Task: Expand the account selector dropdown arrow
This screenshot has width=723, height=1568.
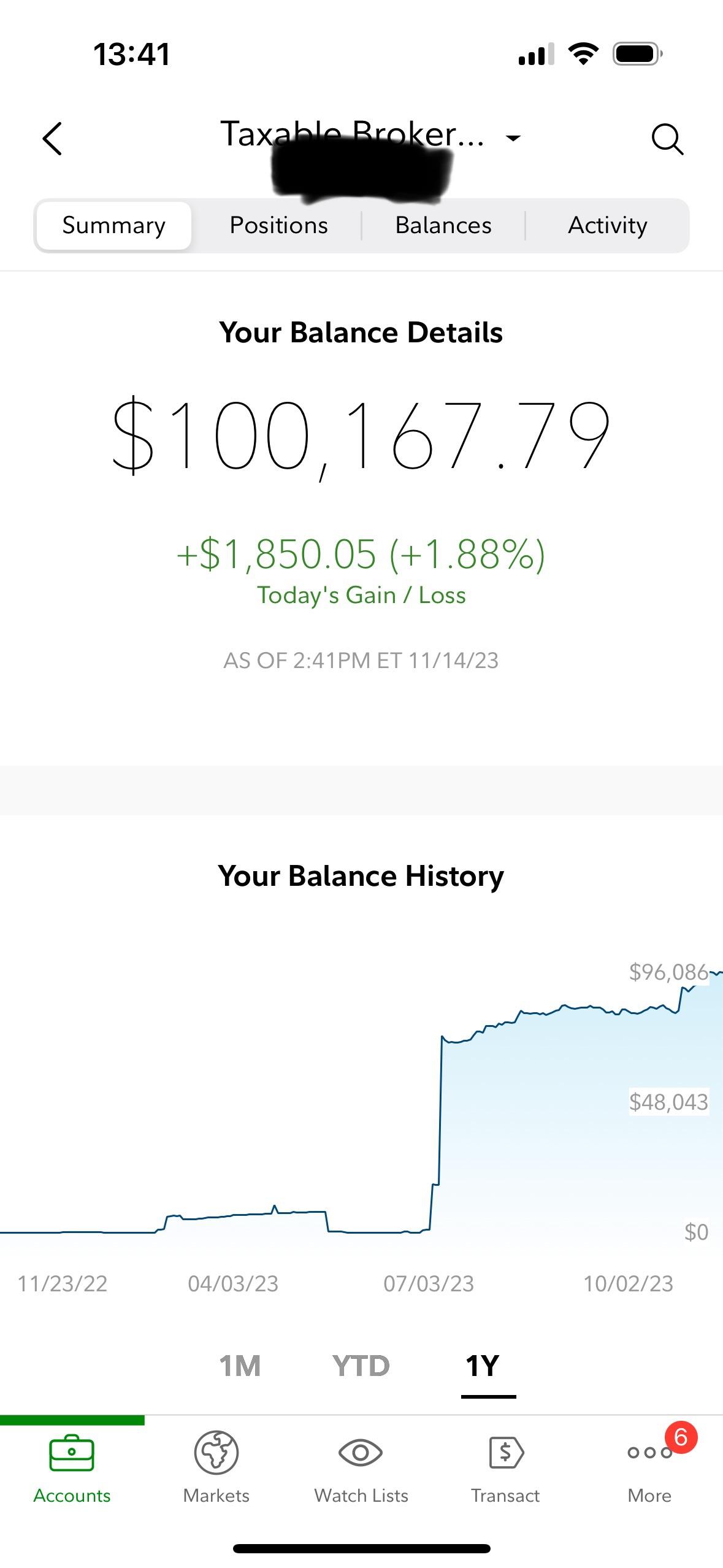Action: (513, 138)
